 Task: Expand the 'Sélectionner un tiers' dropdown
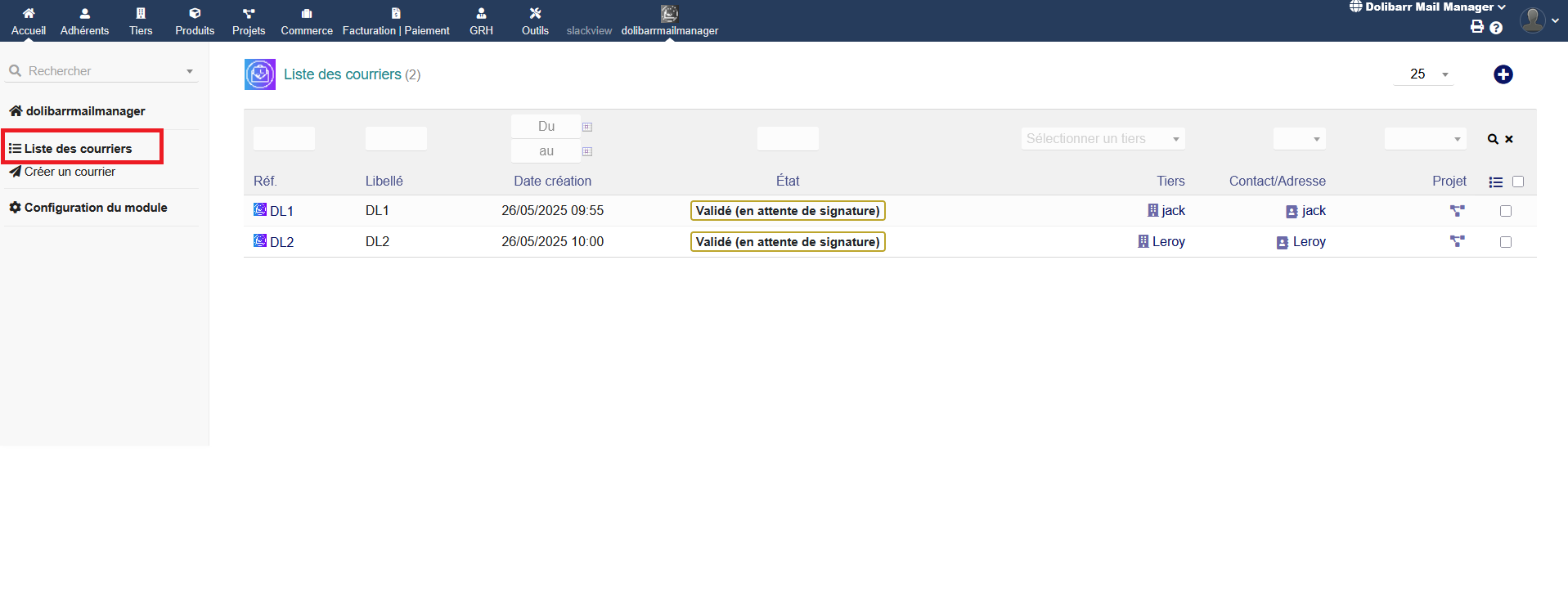pyautogui.click(x=1103, y=139)
